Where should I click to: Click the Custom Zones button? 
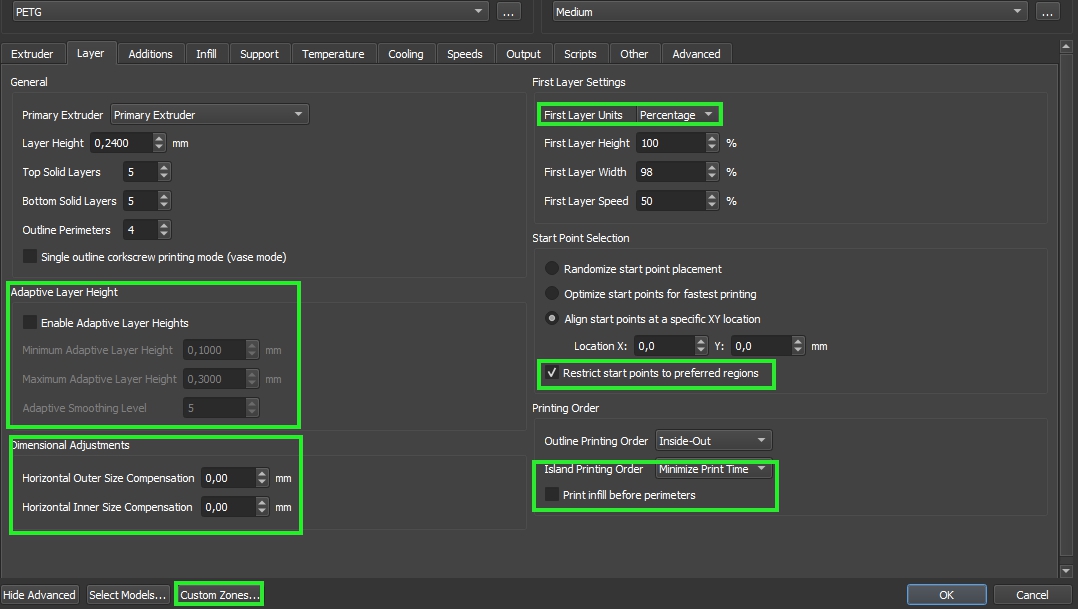click(219, 595)
